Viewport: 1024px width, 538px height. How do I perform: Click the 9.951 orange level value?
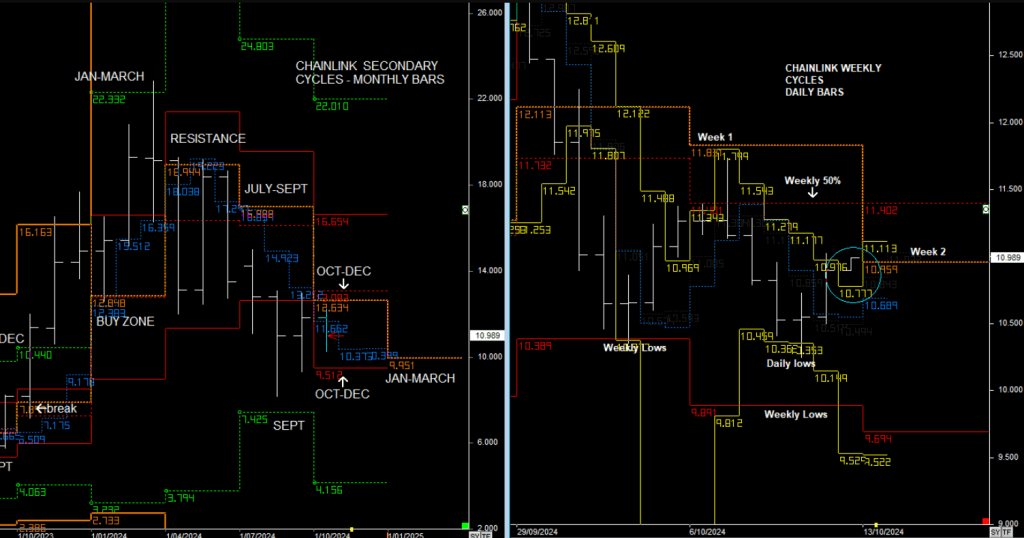pos(402,366)
